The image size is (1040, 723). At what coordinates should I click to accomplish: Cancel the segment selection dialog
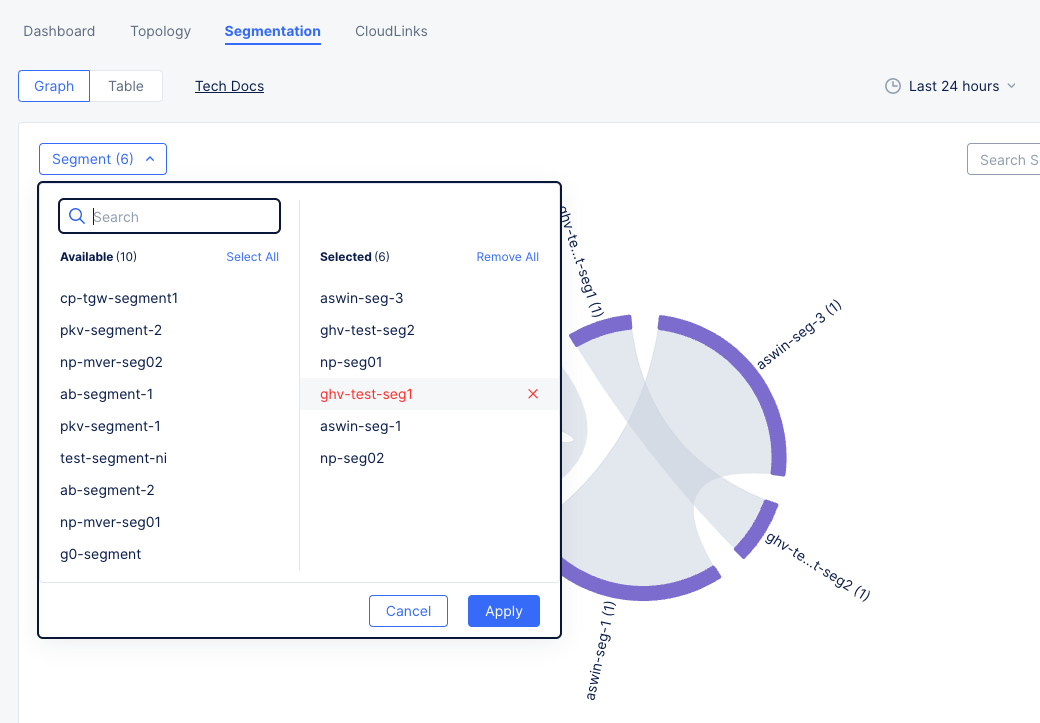click(x=408, y=611)
